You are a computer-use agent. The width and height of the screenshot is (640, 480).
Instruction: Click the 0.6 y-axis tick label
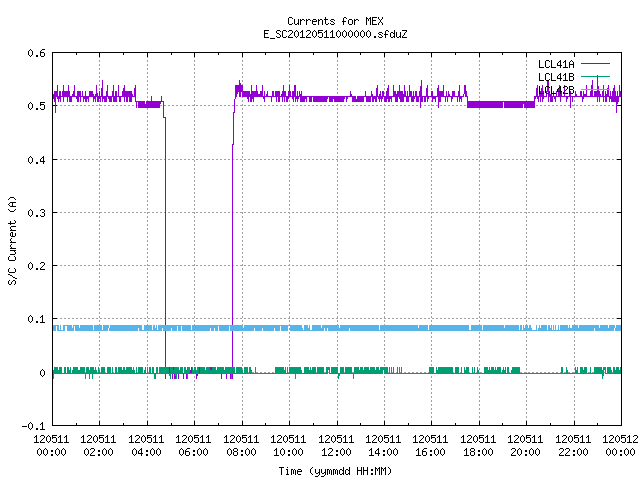(36, 53)
